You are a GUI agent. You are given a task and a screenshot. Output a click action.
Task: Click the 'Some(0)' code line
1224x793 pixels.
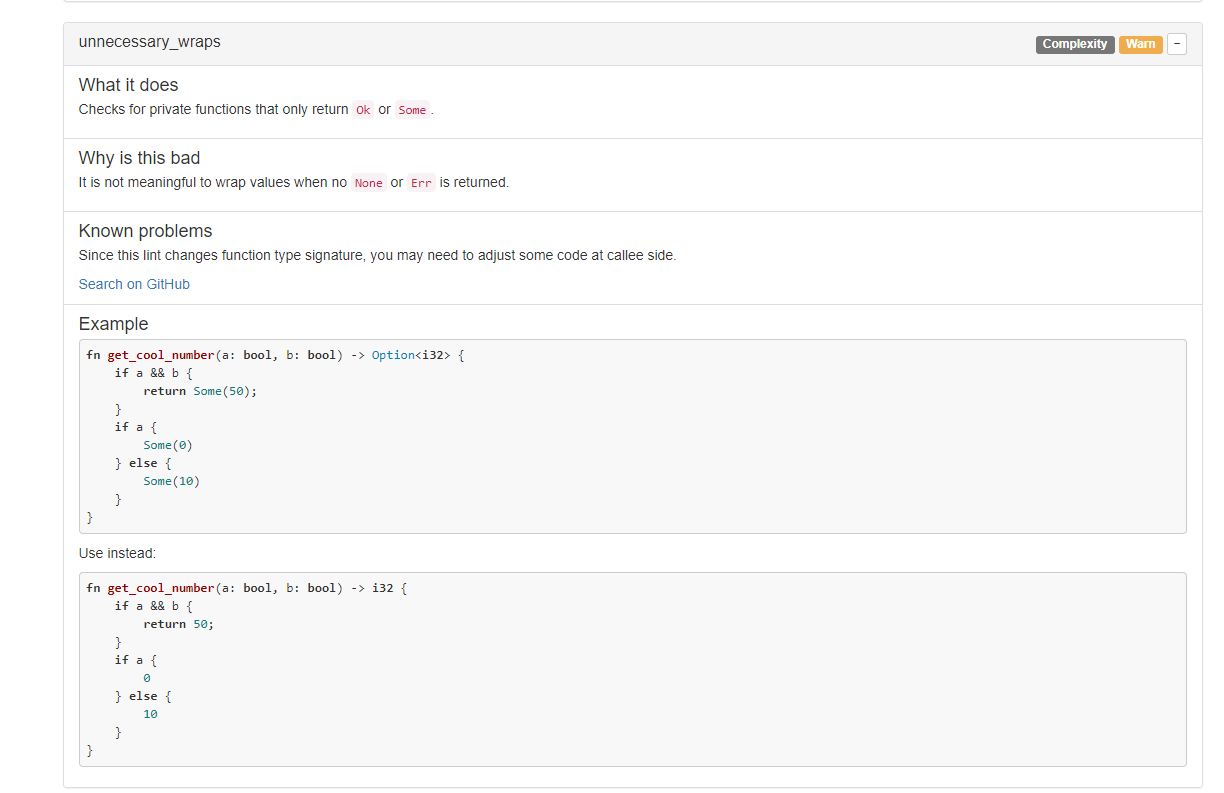pyautogui.click(x=168, y=445)
